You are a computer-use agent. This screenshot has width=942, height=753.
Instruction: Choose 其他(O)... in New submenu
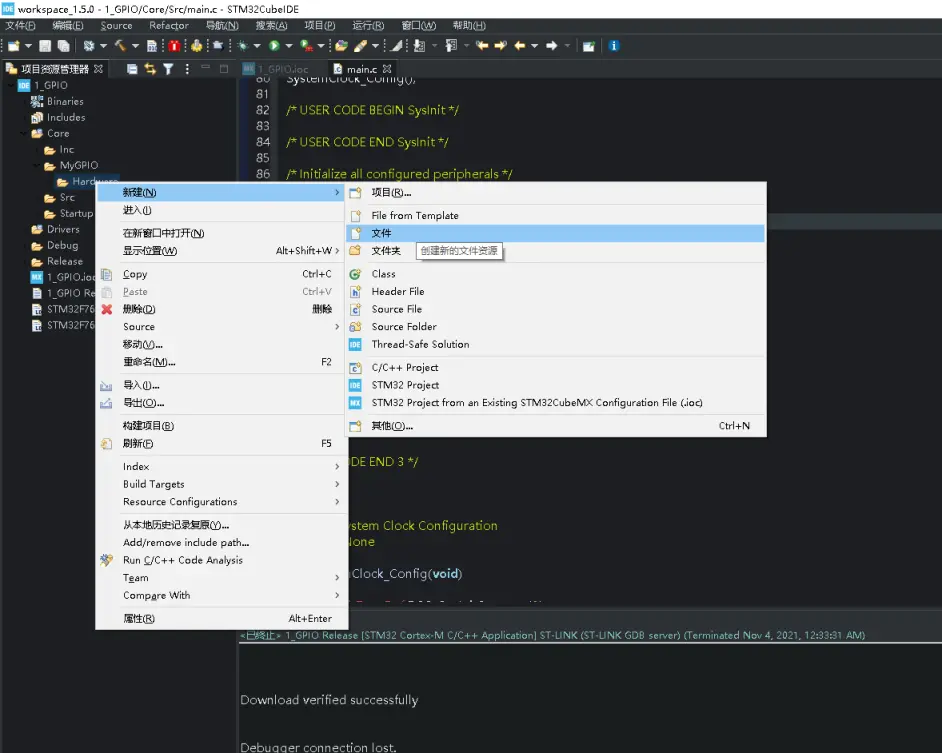(556, 425)
